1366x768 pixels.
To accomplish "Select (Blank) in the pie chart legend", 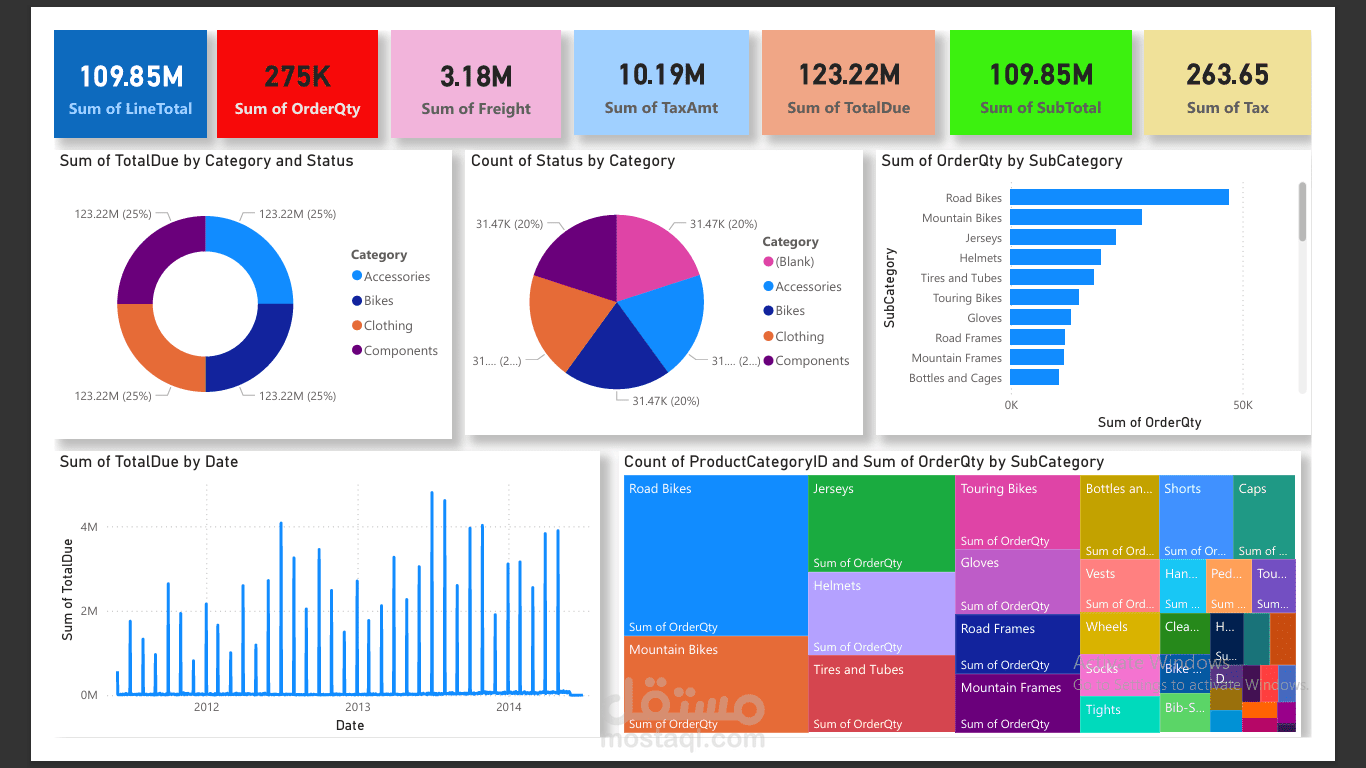I will (789, 262).
